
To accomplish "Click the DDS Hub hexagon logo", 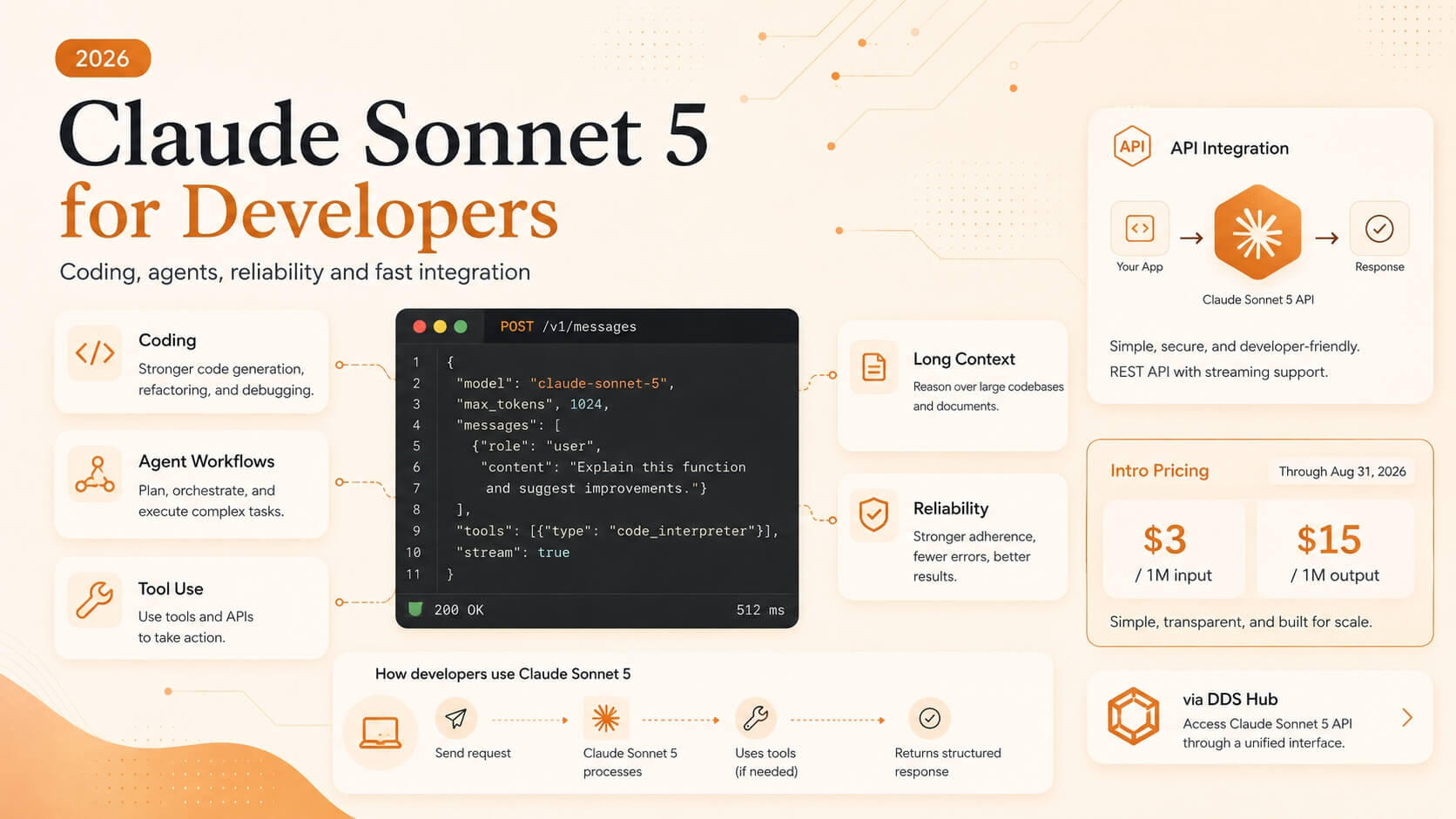I will point(1133,716).
